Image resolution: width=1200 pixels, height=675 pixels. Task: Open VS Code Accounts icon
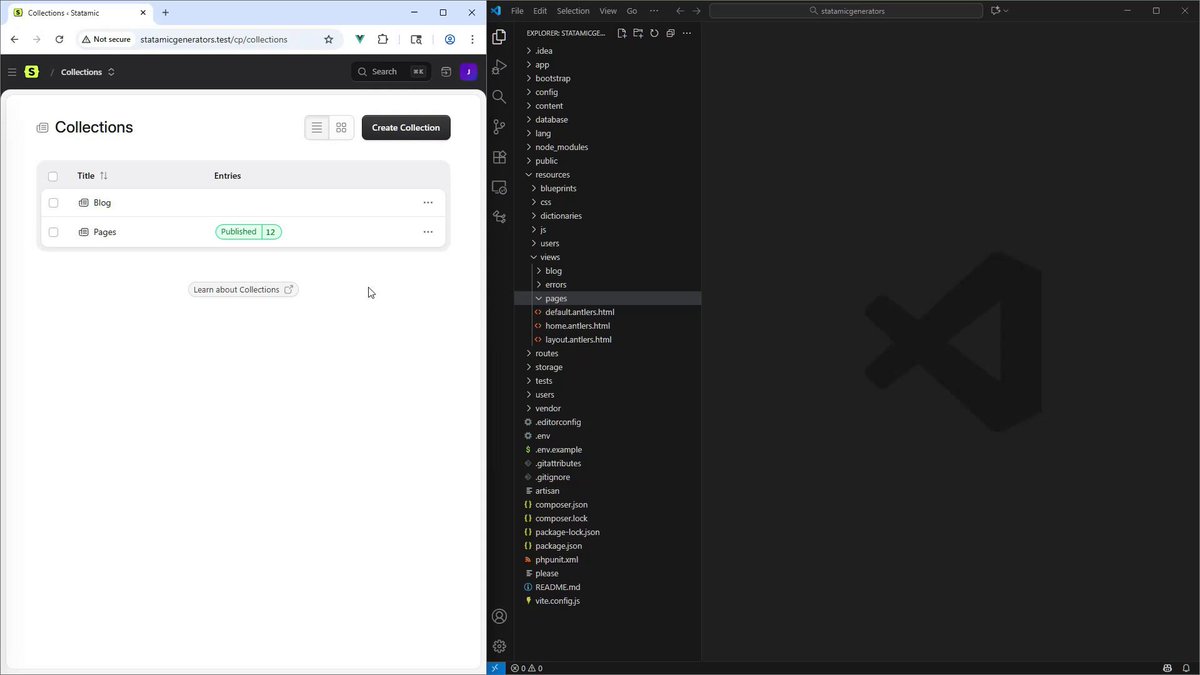click(x=499, y=616)
